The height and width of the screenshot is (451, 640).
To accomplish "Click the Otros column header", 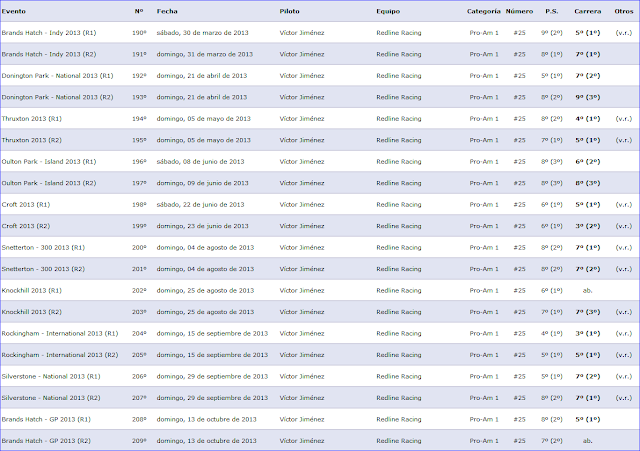I will [624, 11].
